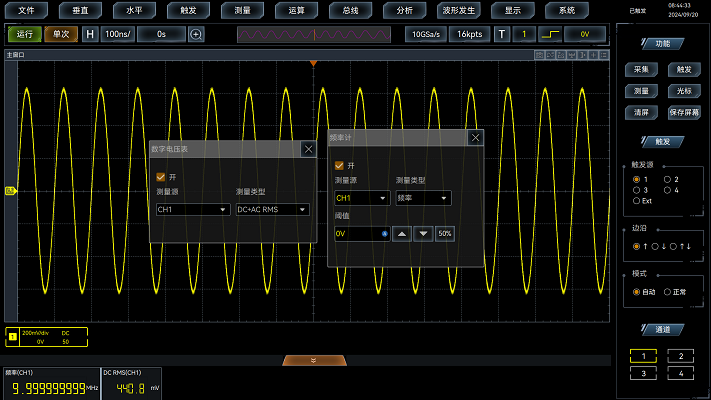This screenshot has height=400, width=711.
Task: Expand the bottom measurement panel chevron
Action: pyautogui.click(x=313, y=360)
